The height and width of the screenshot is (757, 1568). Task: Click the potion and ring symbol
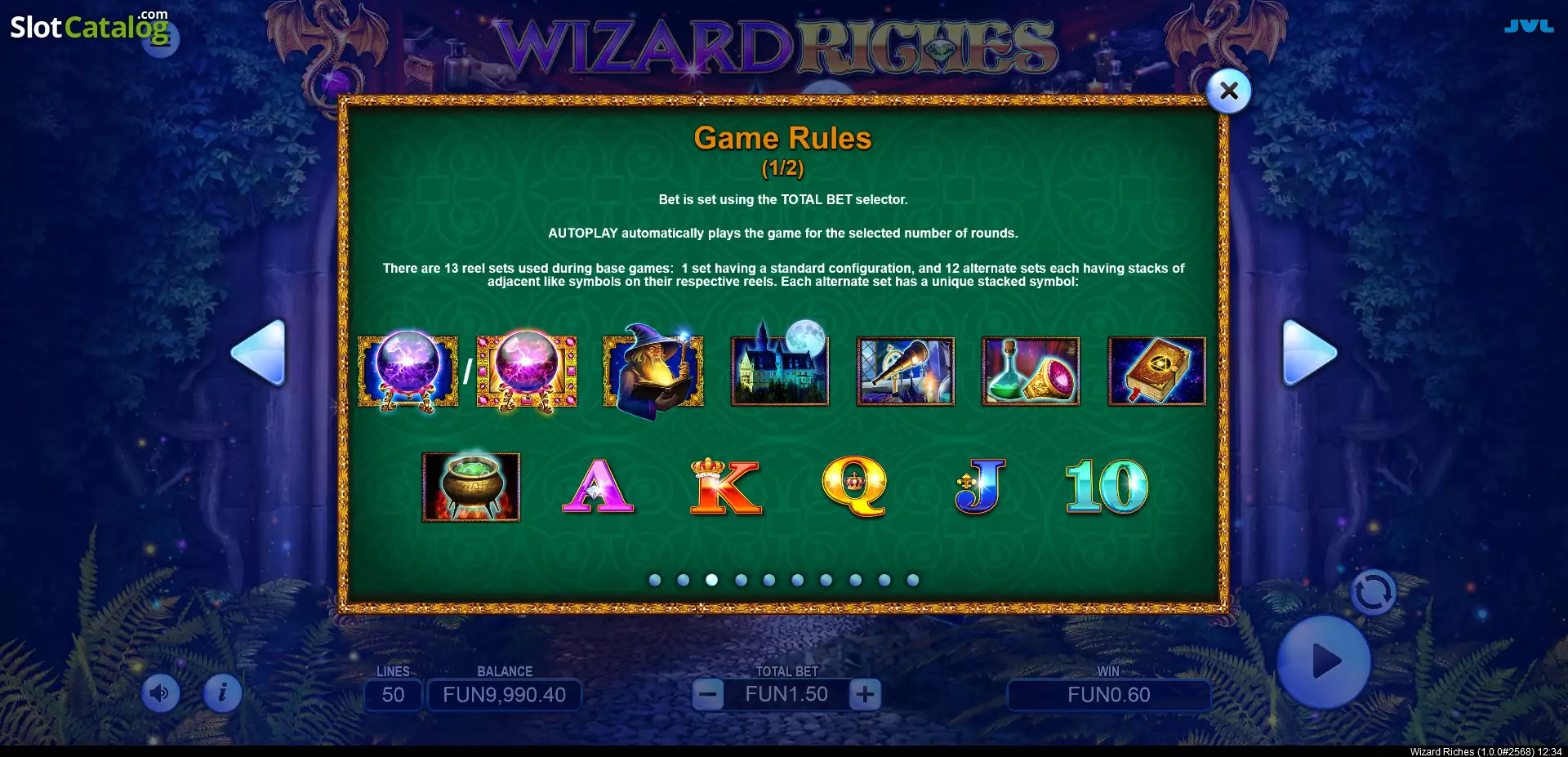[1031, 372]
